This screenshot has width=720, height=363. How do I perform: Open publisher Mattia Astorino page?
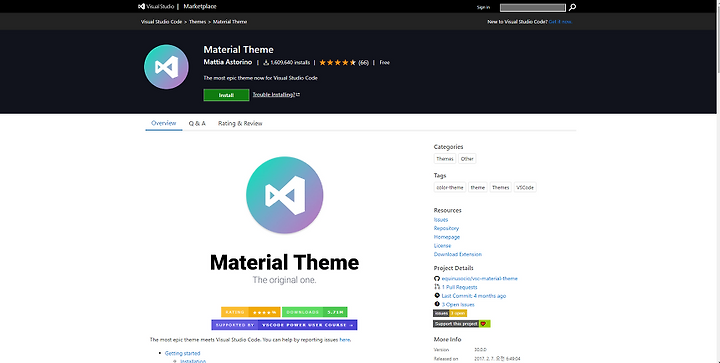(228, 62)
